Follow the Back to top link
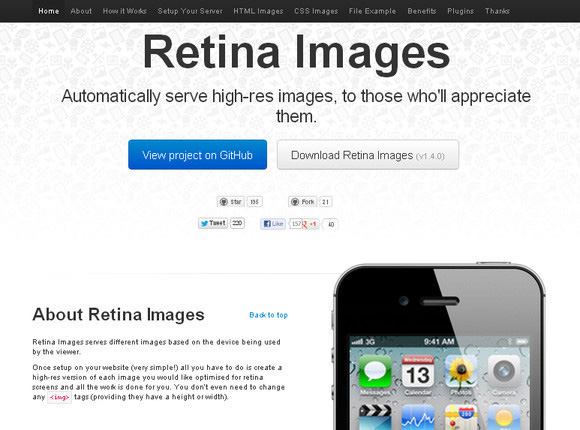Screen dimensions: 580x430 coord(269,315)
